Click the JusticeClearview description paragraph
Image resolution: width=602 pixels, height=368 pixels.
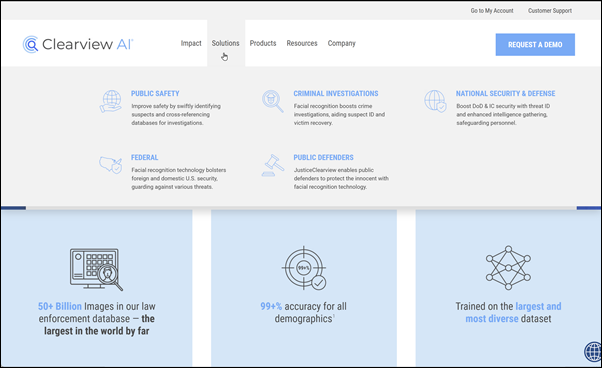[x=341, y=178]
